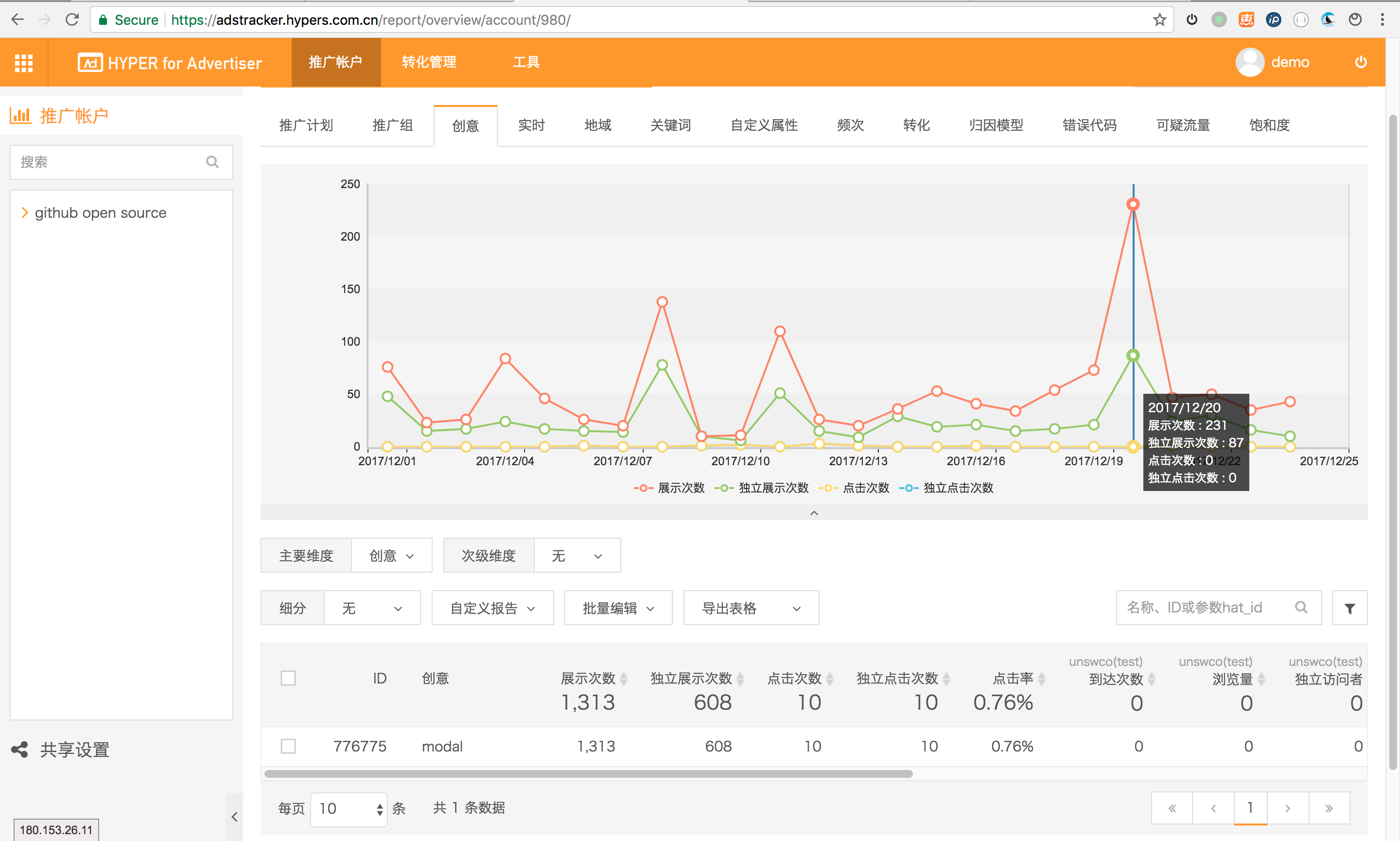Viewport: 1400px width, 841px height.
Task: Open the 导出表格 dropdown
Action: (x=750, y=608)
